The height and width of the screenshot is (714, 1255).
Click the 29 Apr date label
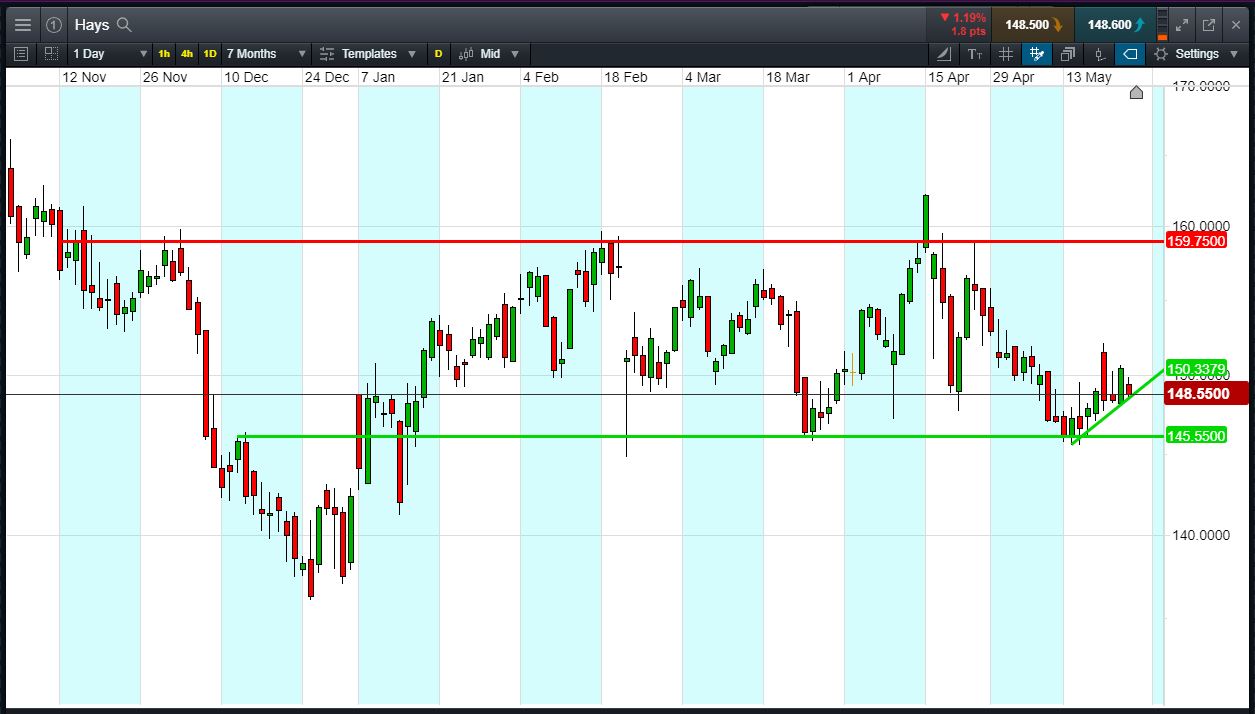tap(1013, 77)
